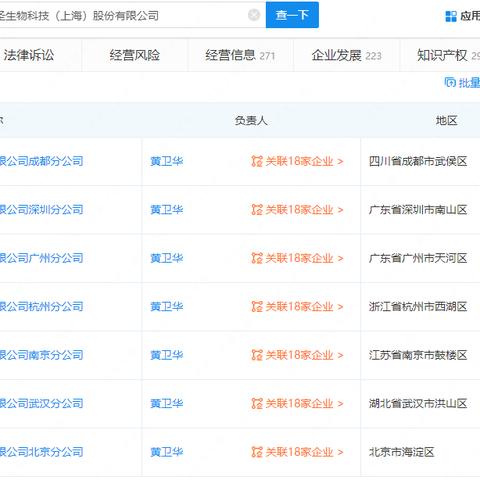Expand 关联18家企业 in the 广州分公司 row
Viewport: 480px width, 480px height.
(304, 258)
